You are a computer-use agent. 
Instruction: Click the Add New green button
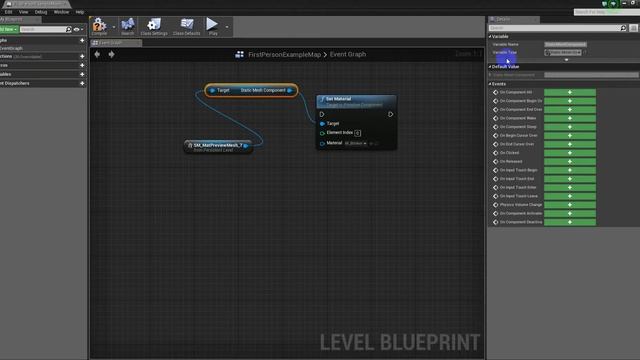click(9, 29)
